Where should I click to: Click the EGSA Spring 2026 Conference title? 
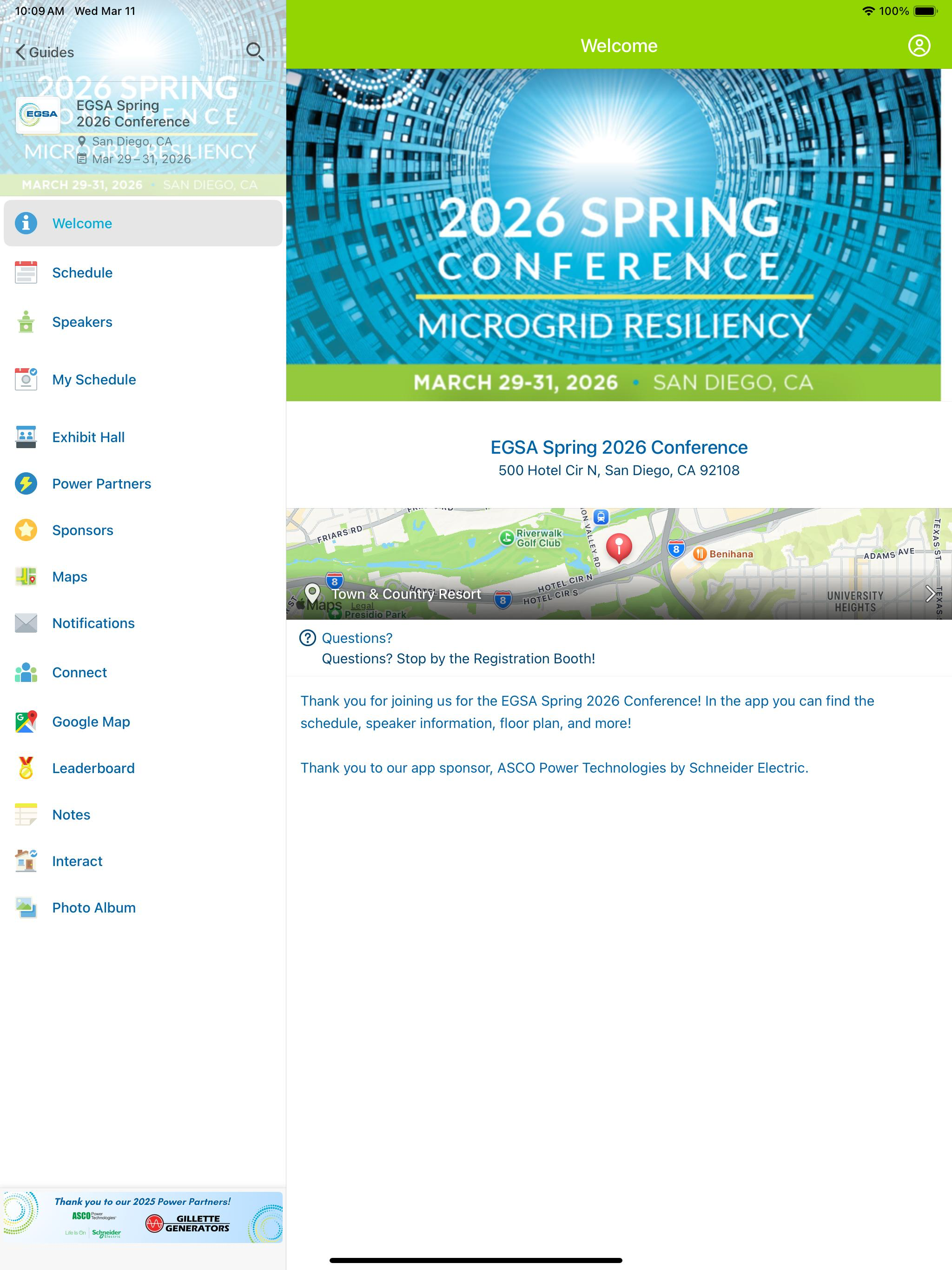(619, 447)
